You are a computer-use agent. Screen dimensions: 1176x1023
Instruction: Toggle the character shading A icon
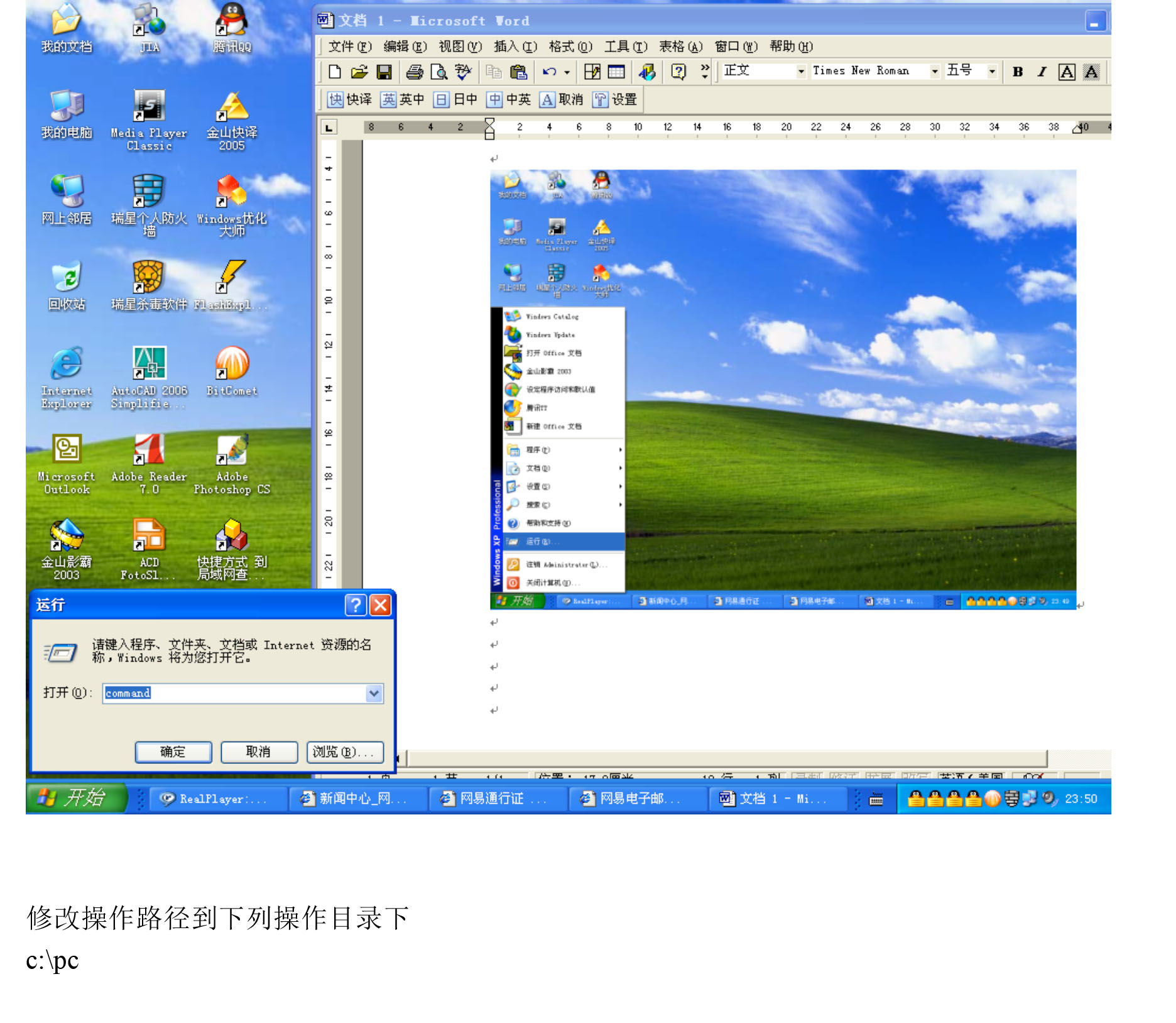1091,72
